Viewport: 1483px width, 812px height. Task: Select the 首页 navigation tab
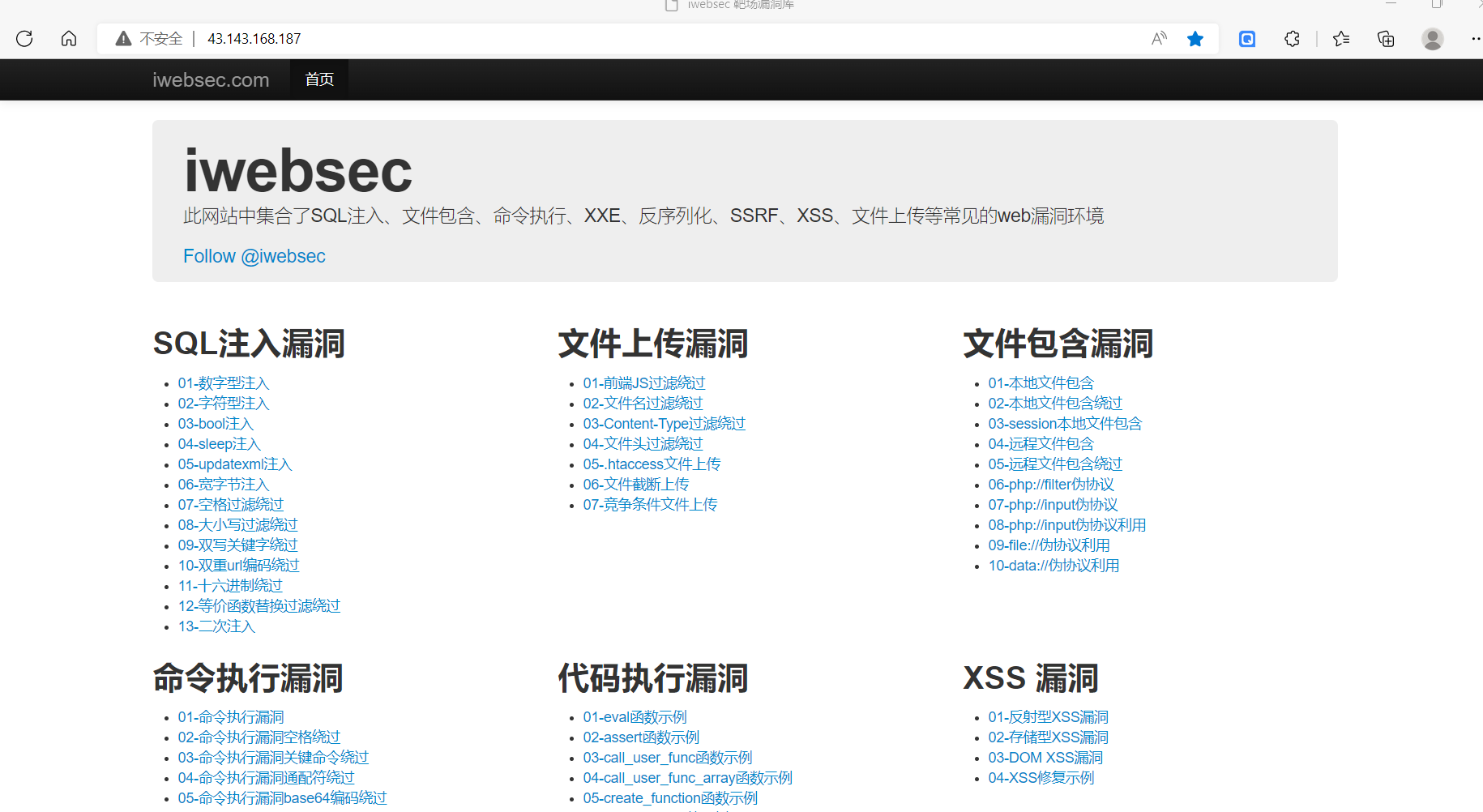(319, 79)
